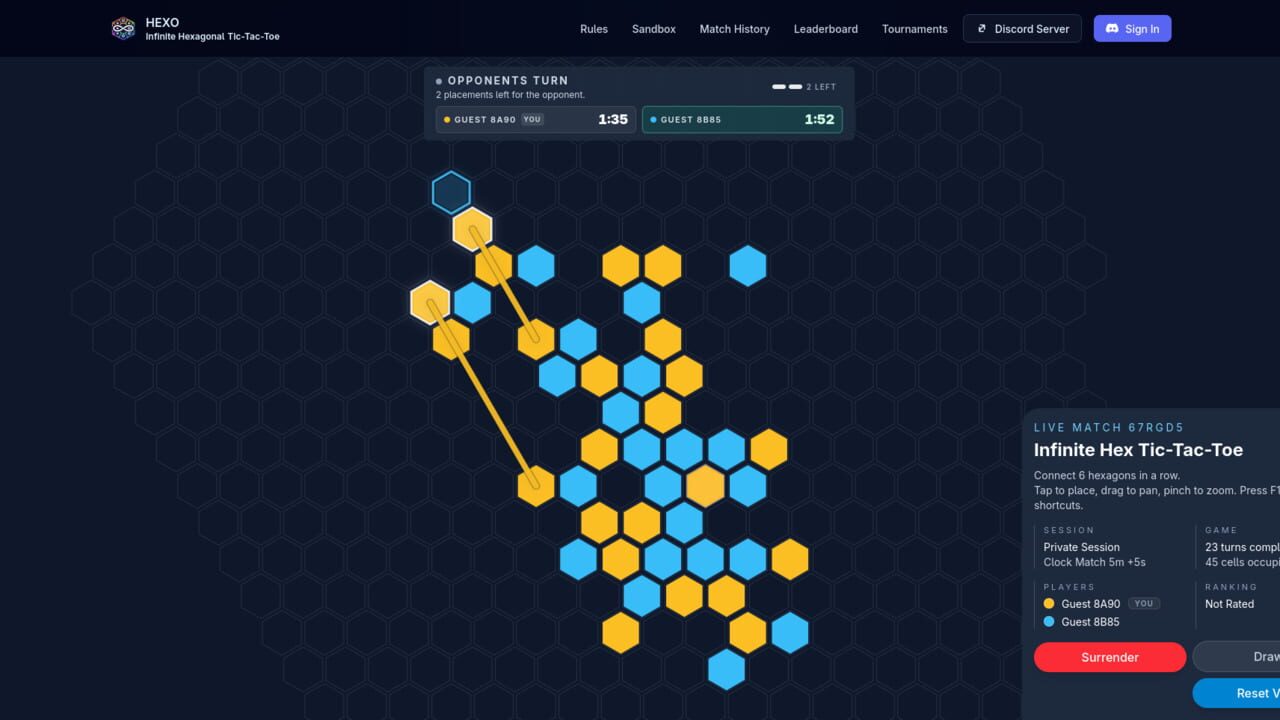
Task: Click the Sign In button
Action: (1132, 29)
